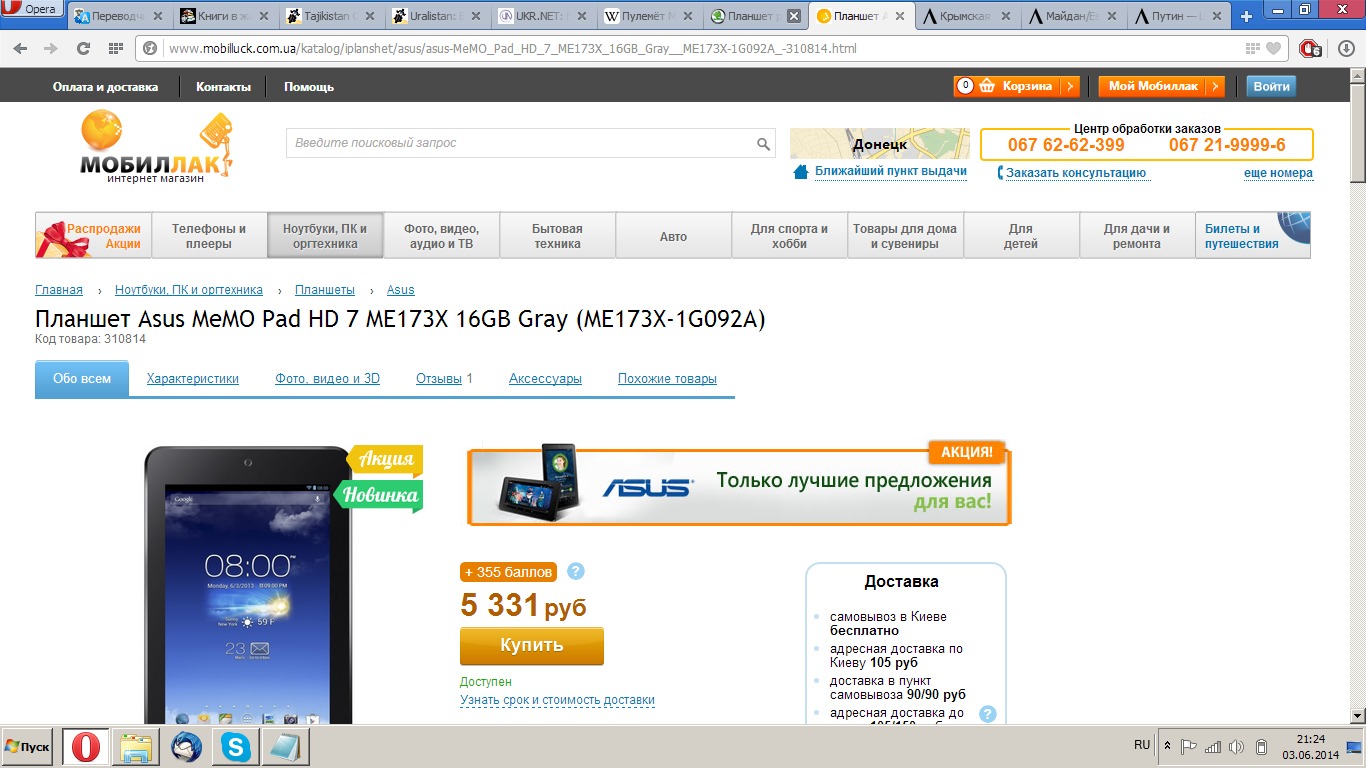1366x768 pixels.
Task: Open Для детей category
Action: [1021, 236]
